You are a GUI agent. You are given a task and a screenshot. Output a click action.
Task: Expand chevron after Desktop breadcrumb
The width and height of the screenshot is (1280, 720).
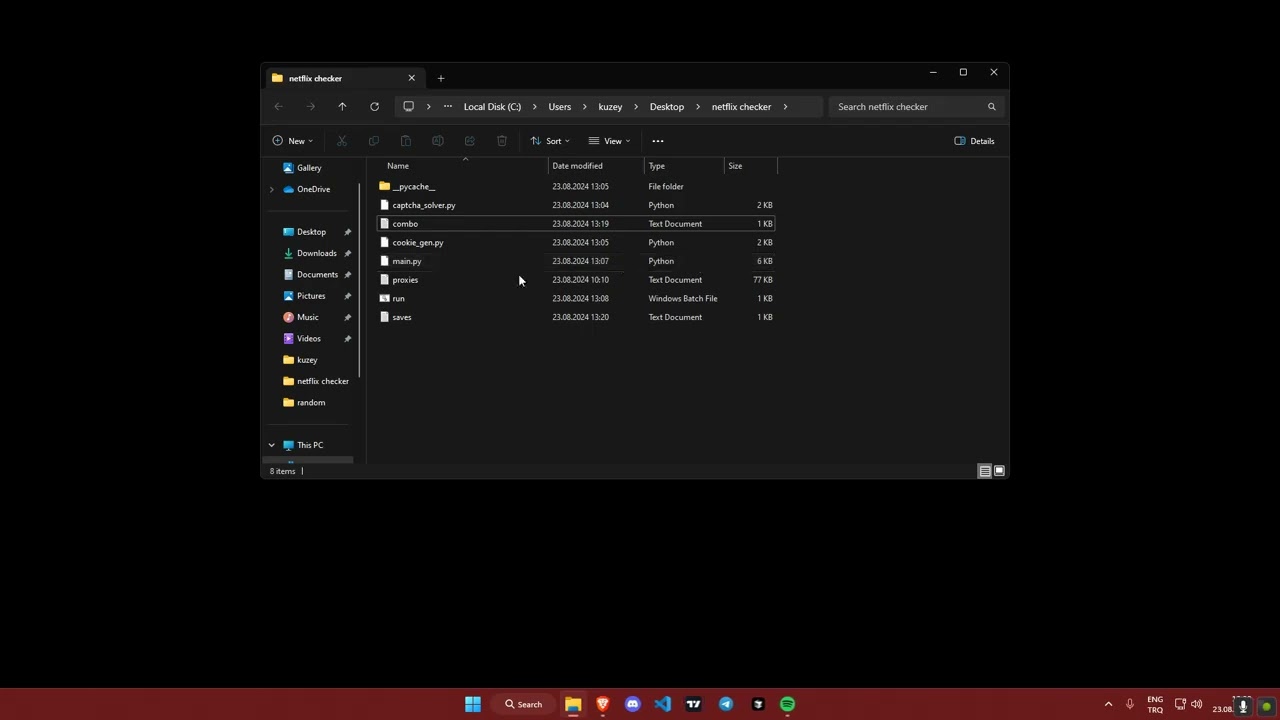point(697,107)
